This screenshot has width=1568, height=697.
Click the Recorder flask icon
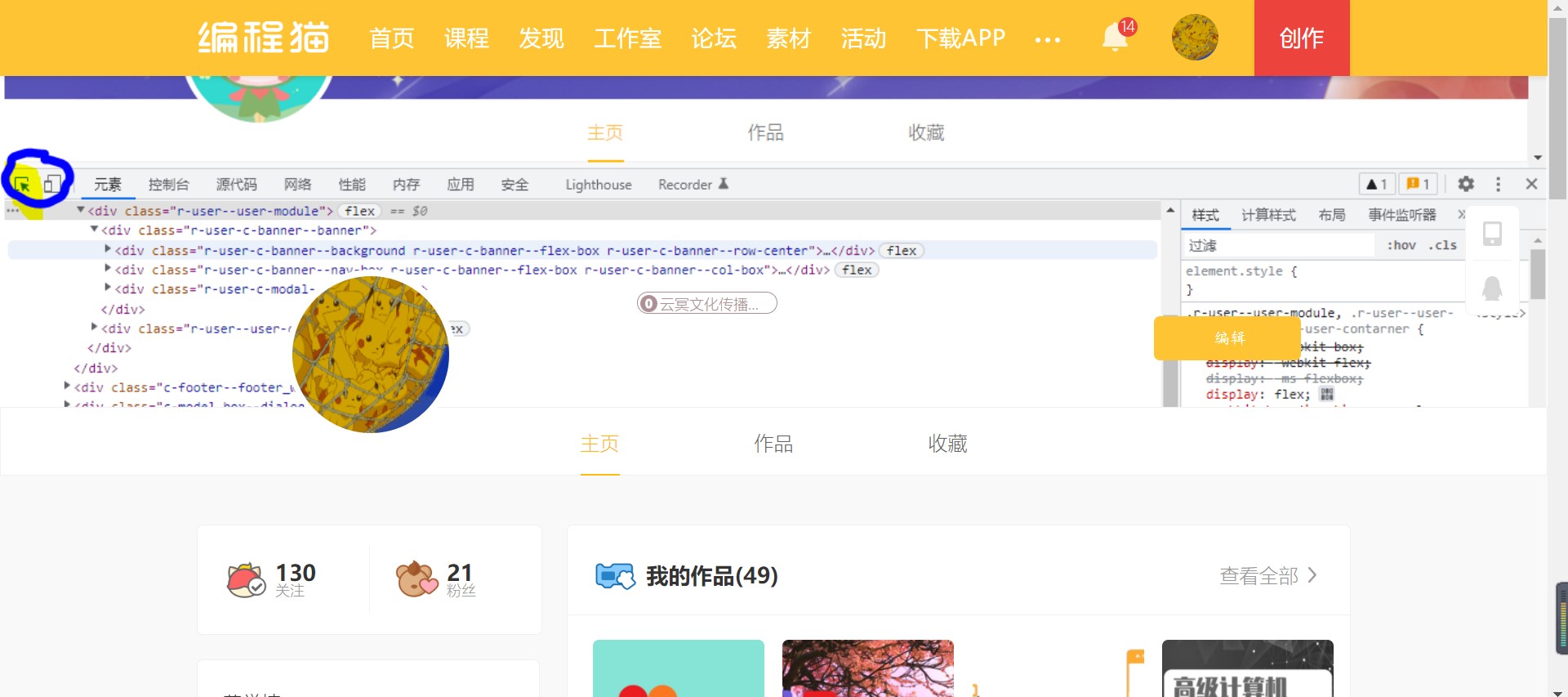(723, 184)
